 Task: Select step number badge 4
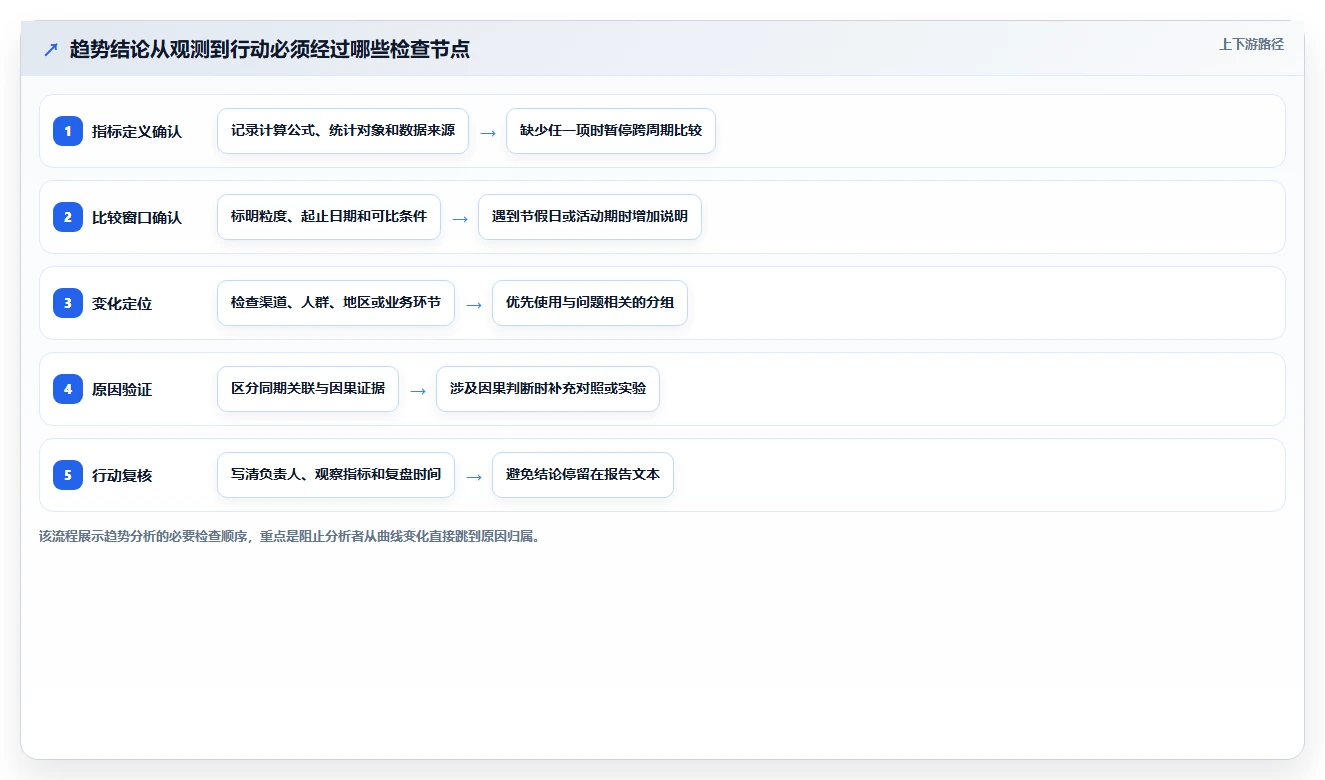point(68,389)
